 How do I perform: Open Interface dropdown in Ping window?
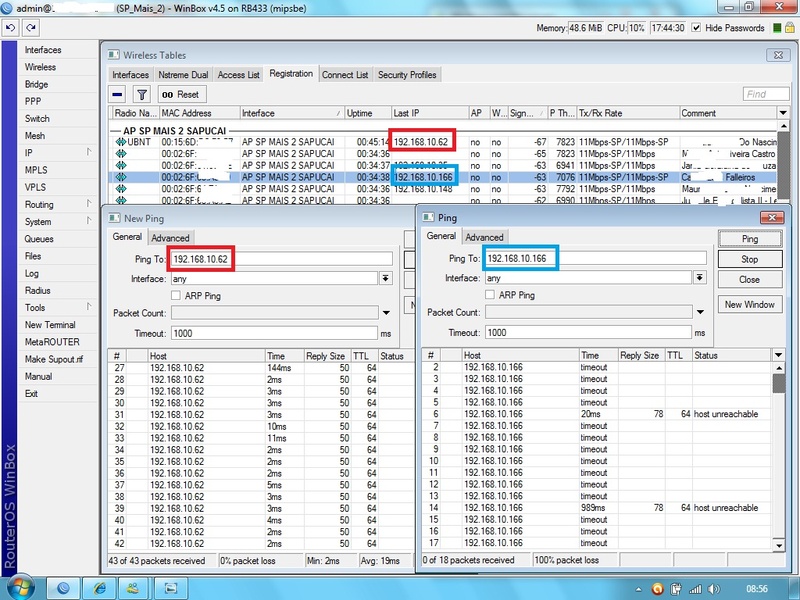699,278
